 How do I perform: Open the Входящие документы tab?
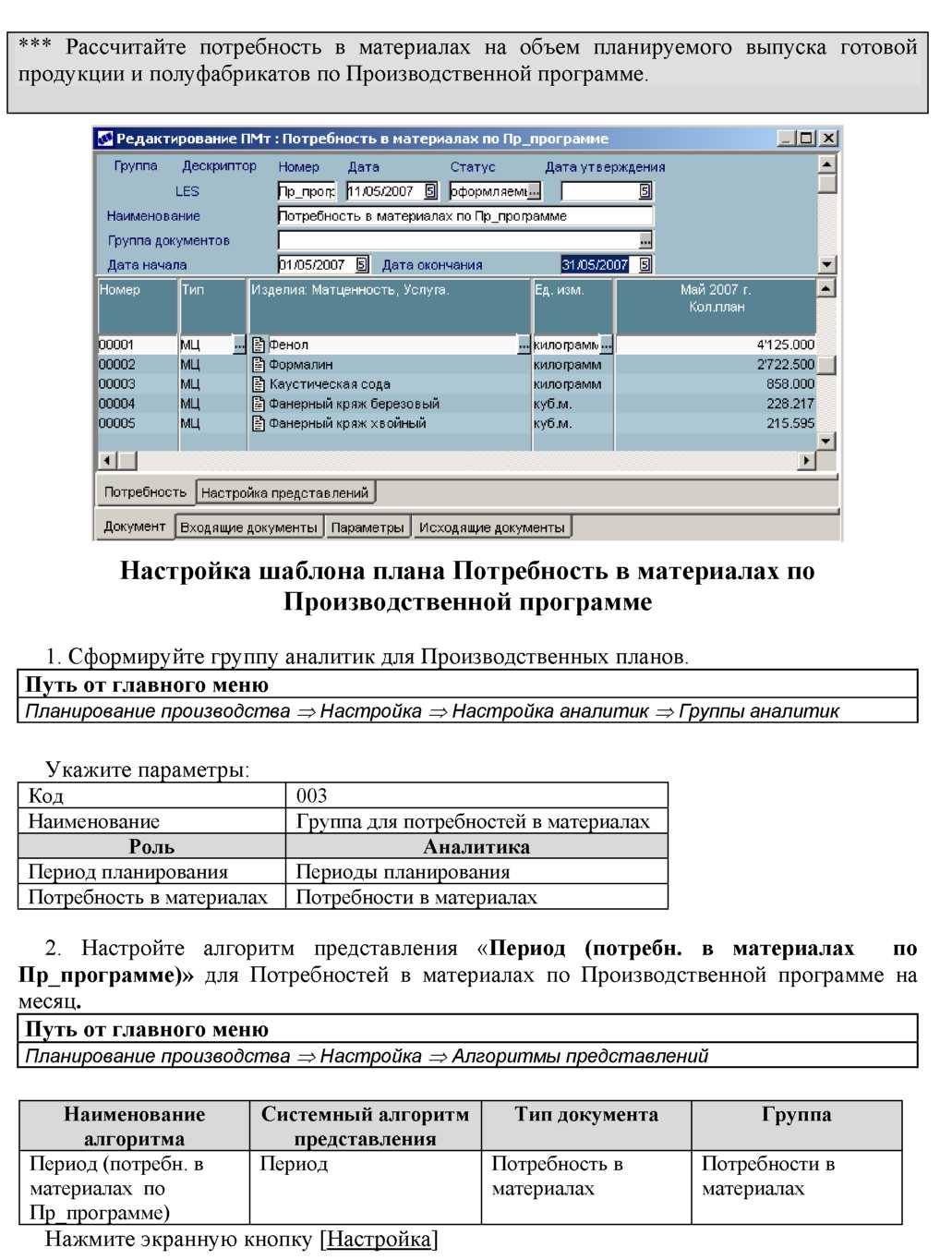(248, 527)
